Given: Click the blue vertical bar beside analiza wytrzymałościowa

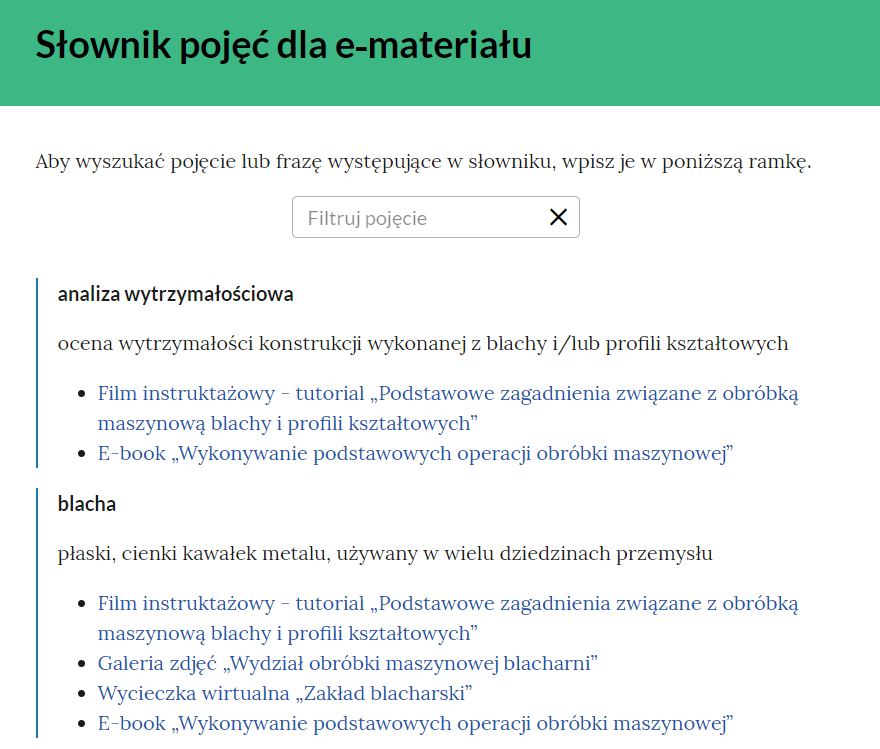Looking at the screenshot, I should coord(38,370).
